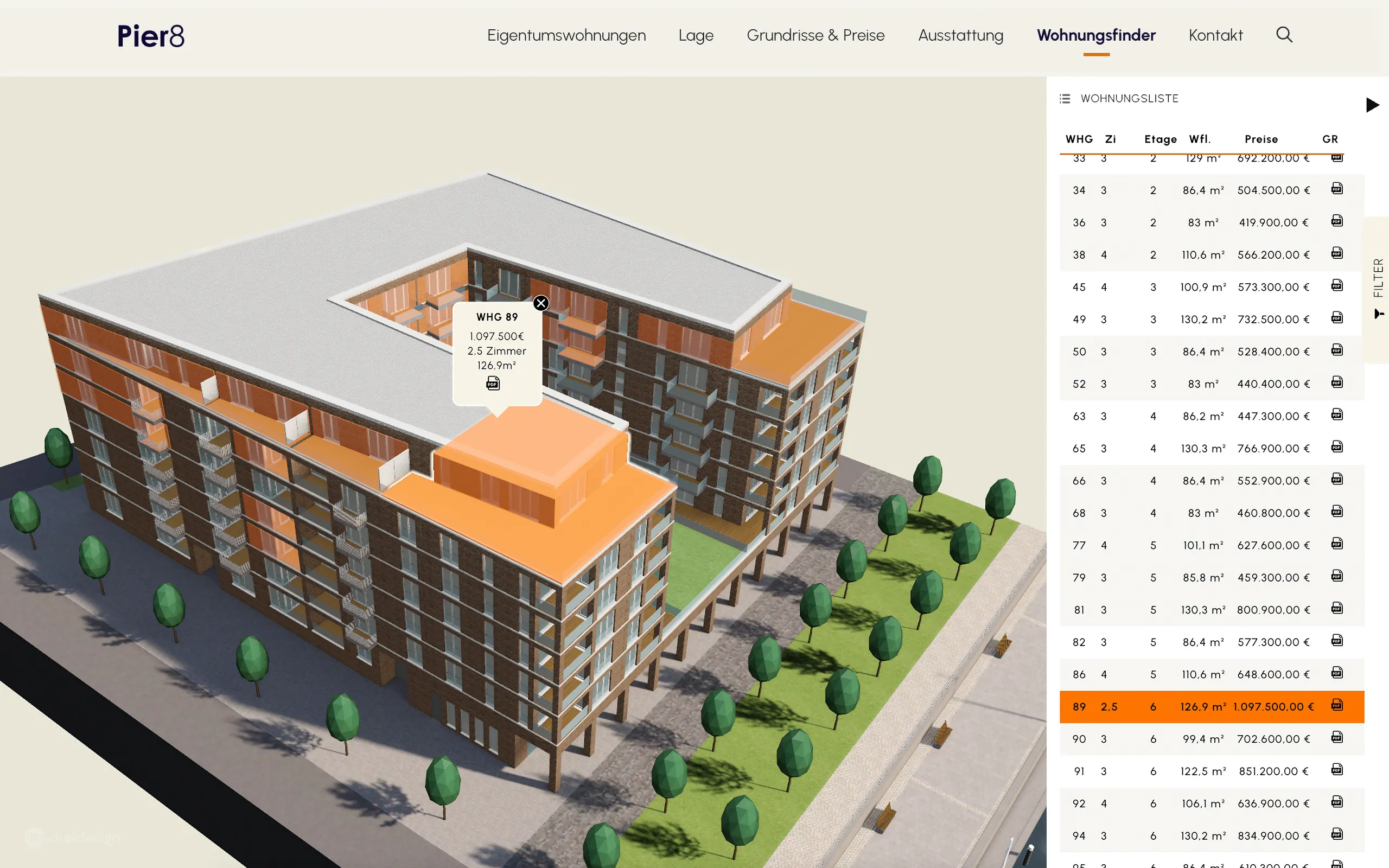
Task: Open the Kontakt link
Action: (1215, 36)
